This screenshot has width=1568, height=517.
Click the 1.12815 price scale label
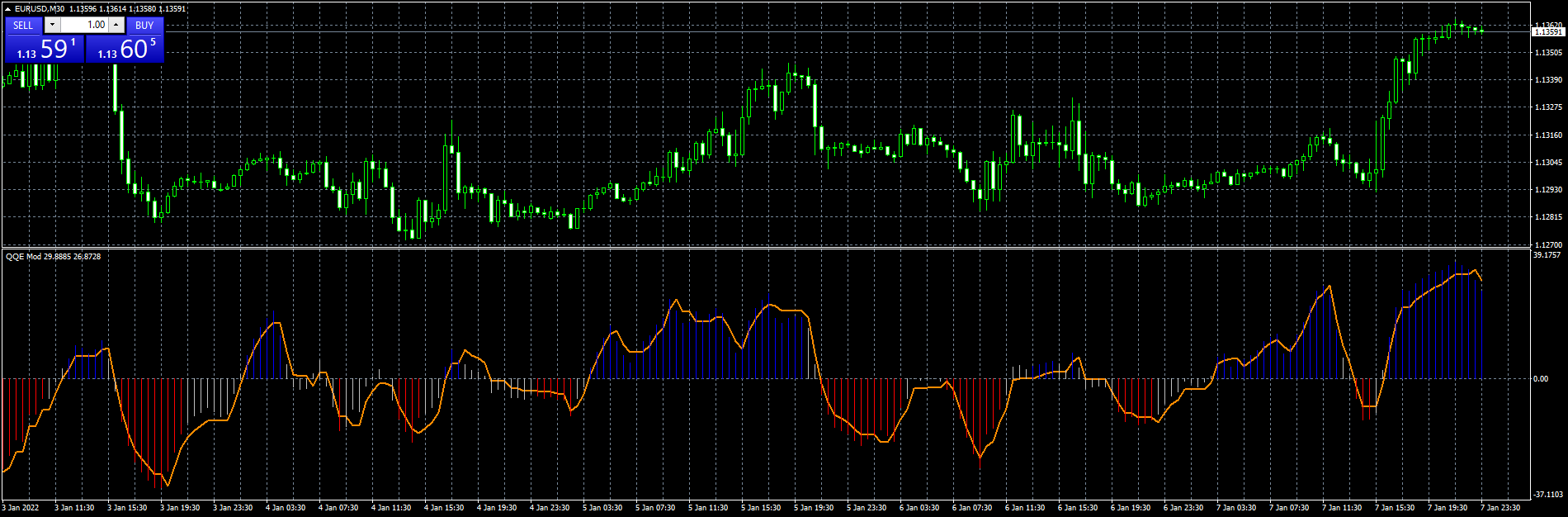[x=1547, y=217]
